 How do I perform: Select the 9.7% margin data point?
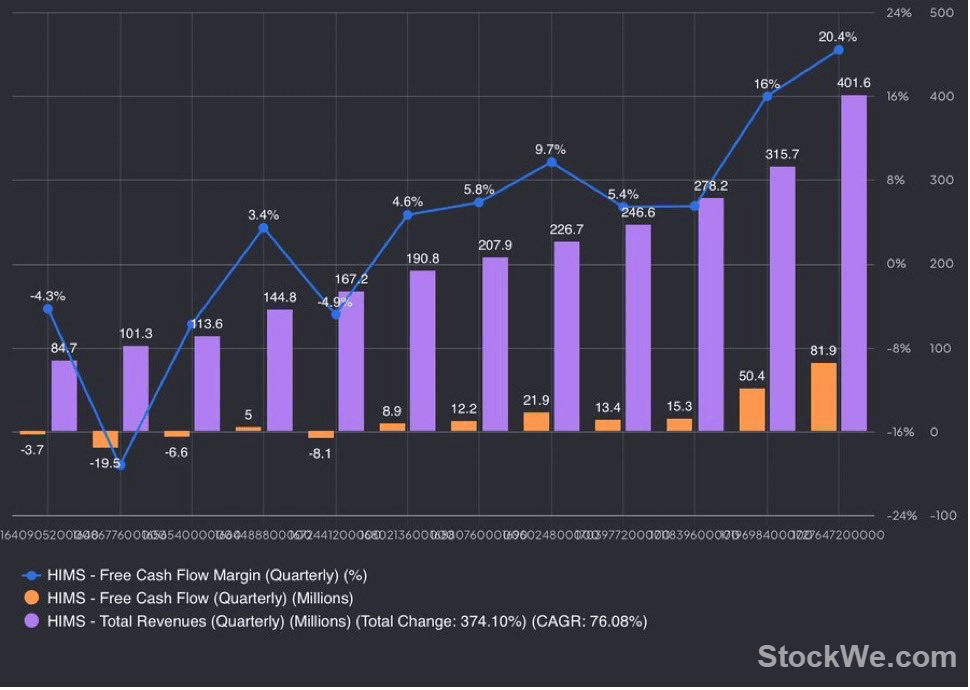click(x=551, y=163)
